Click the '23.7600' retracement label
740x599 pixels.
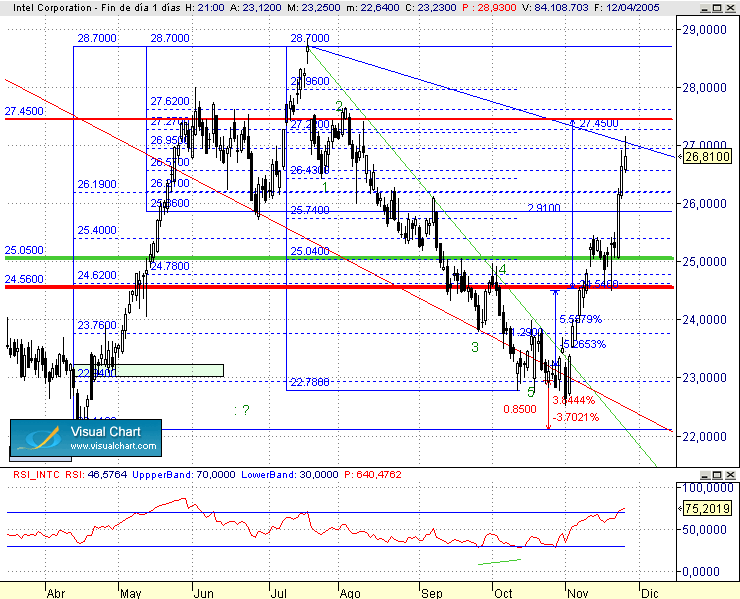[97, 325]
